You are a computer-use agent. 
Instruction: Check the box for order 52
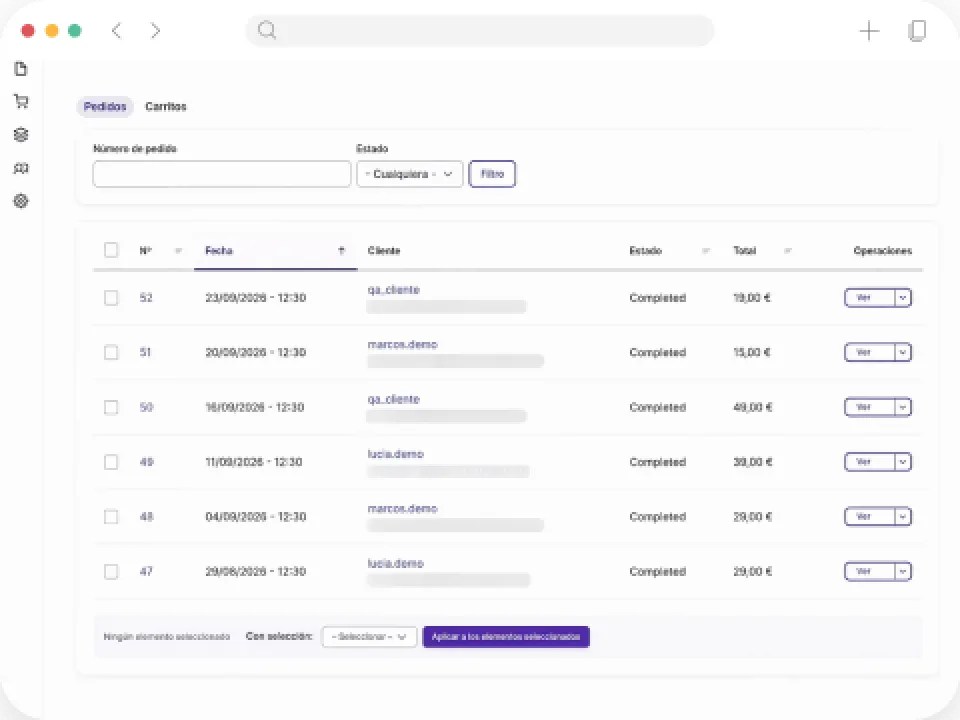coord(111,298)
